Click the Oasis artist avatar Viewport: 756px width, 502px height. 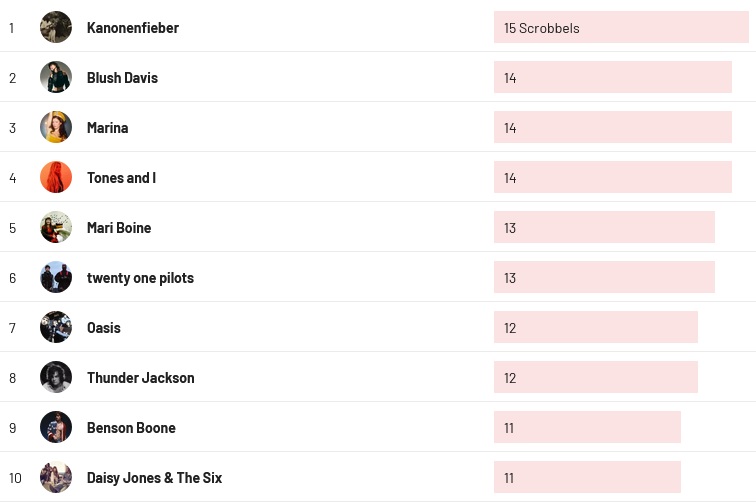coord(56,327)
